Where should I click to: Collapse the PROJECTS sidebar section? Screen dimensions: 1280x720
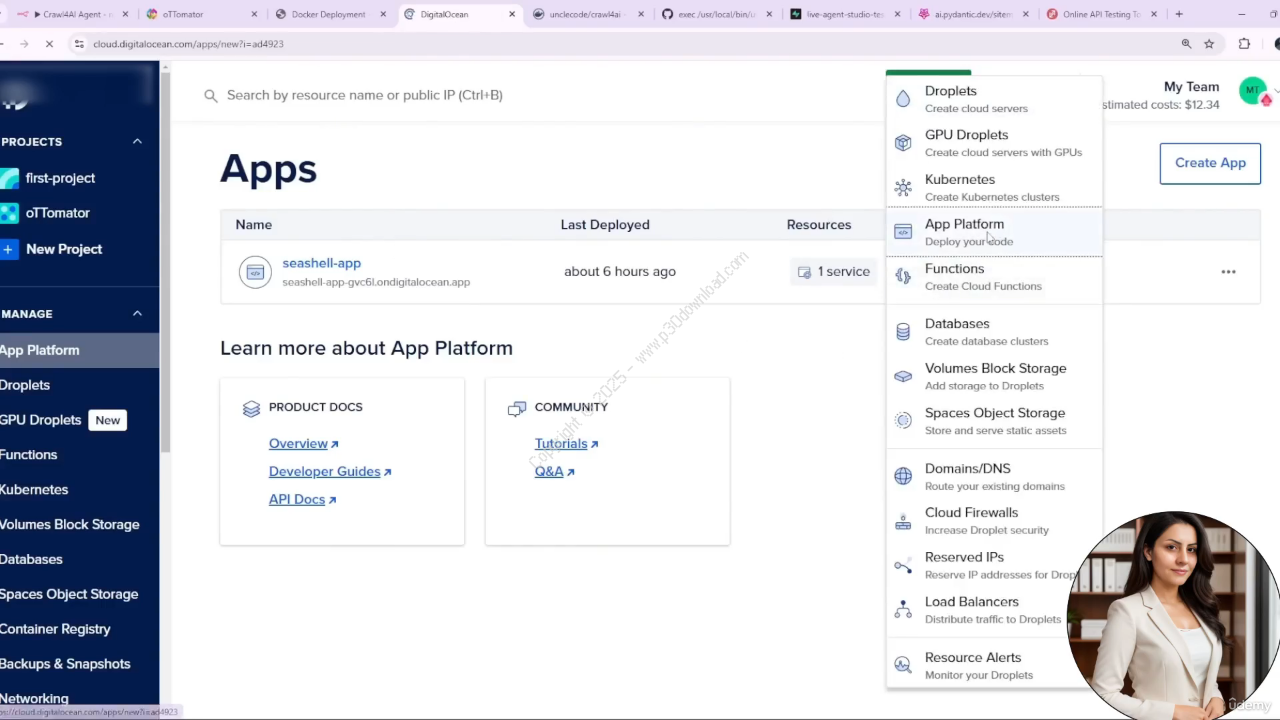pos(137,141)
